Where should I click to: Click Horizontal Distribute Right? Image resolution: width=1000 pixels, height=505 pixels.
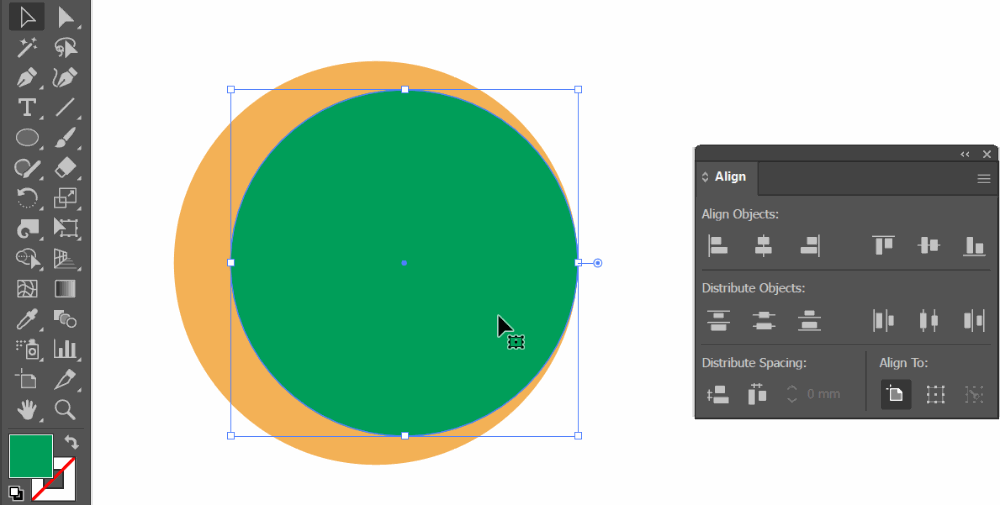click(x=974, y=320)
